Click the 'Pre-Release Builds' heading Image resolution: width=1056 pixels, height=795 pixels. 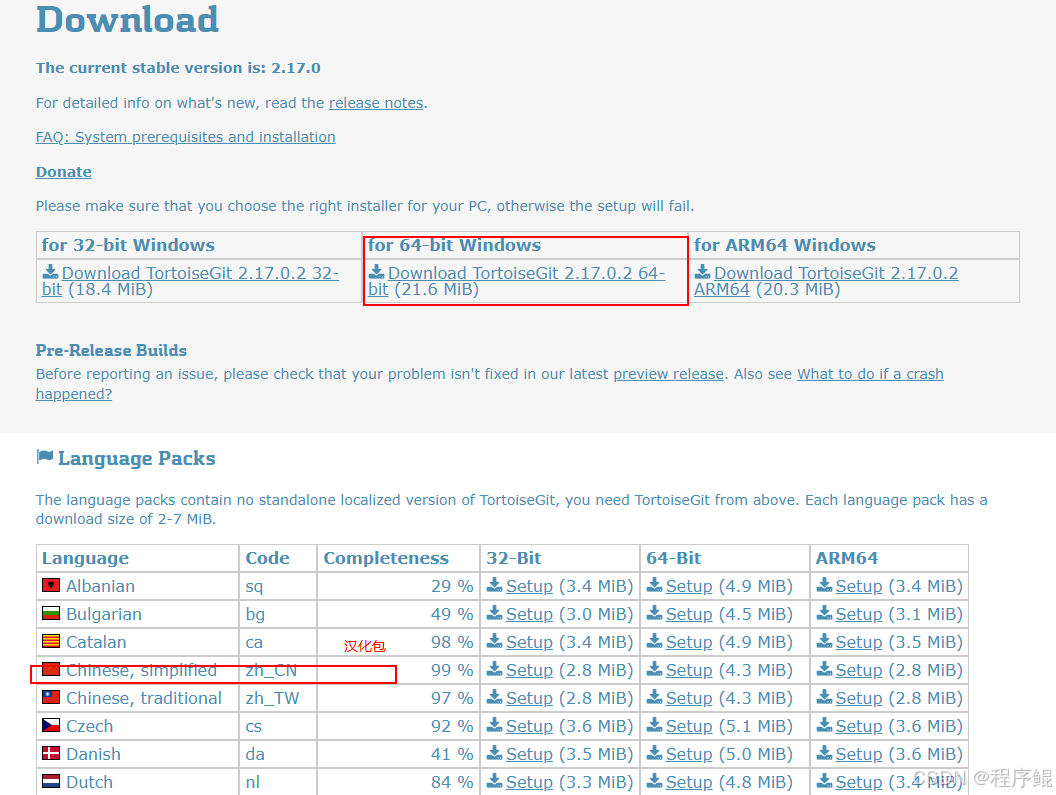111,350
